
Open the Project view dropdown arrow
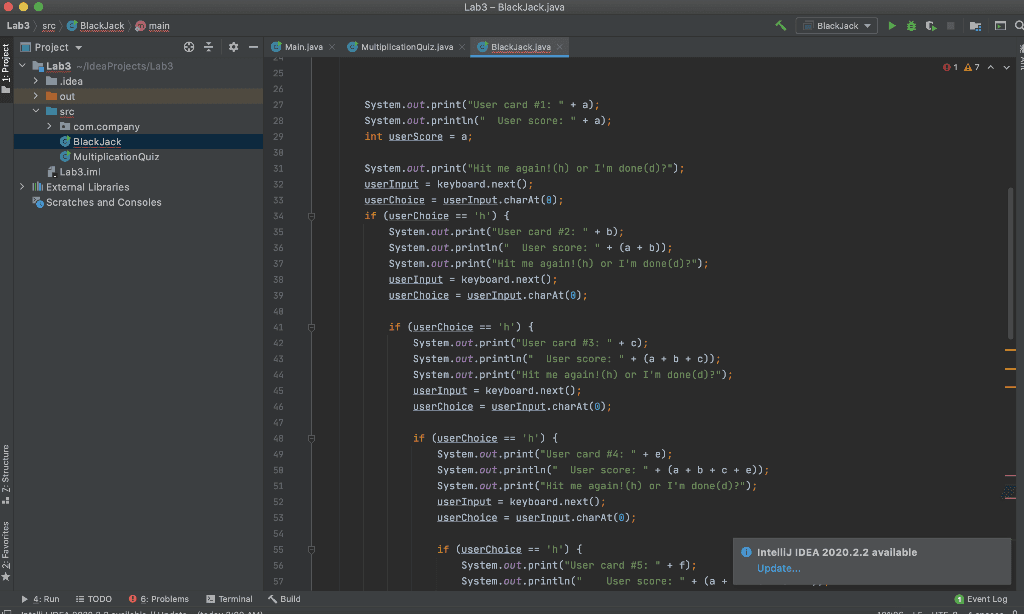(x=78, y=47)
